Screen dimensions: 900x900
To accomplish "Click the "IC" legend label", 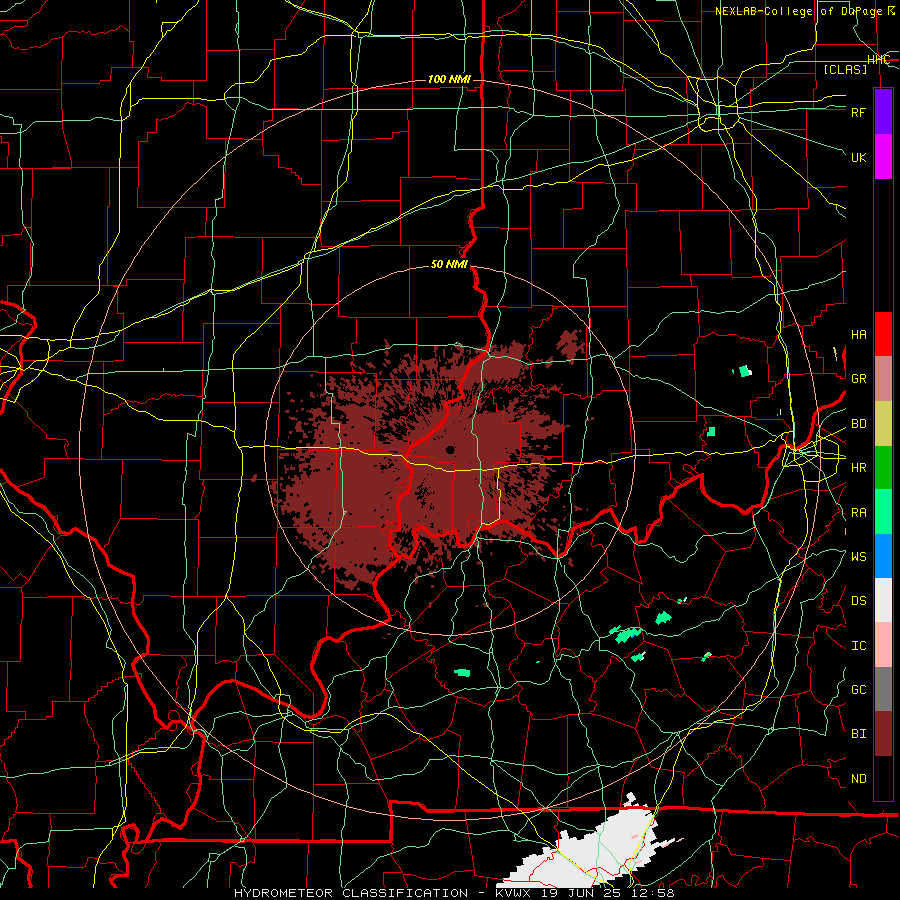I will tap(859, 645).
